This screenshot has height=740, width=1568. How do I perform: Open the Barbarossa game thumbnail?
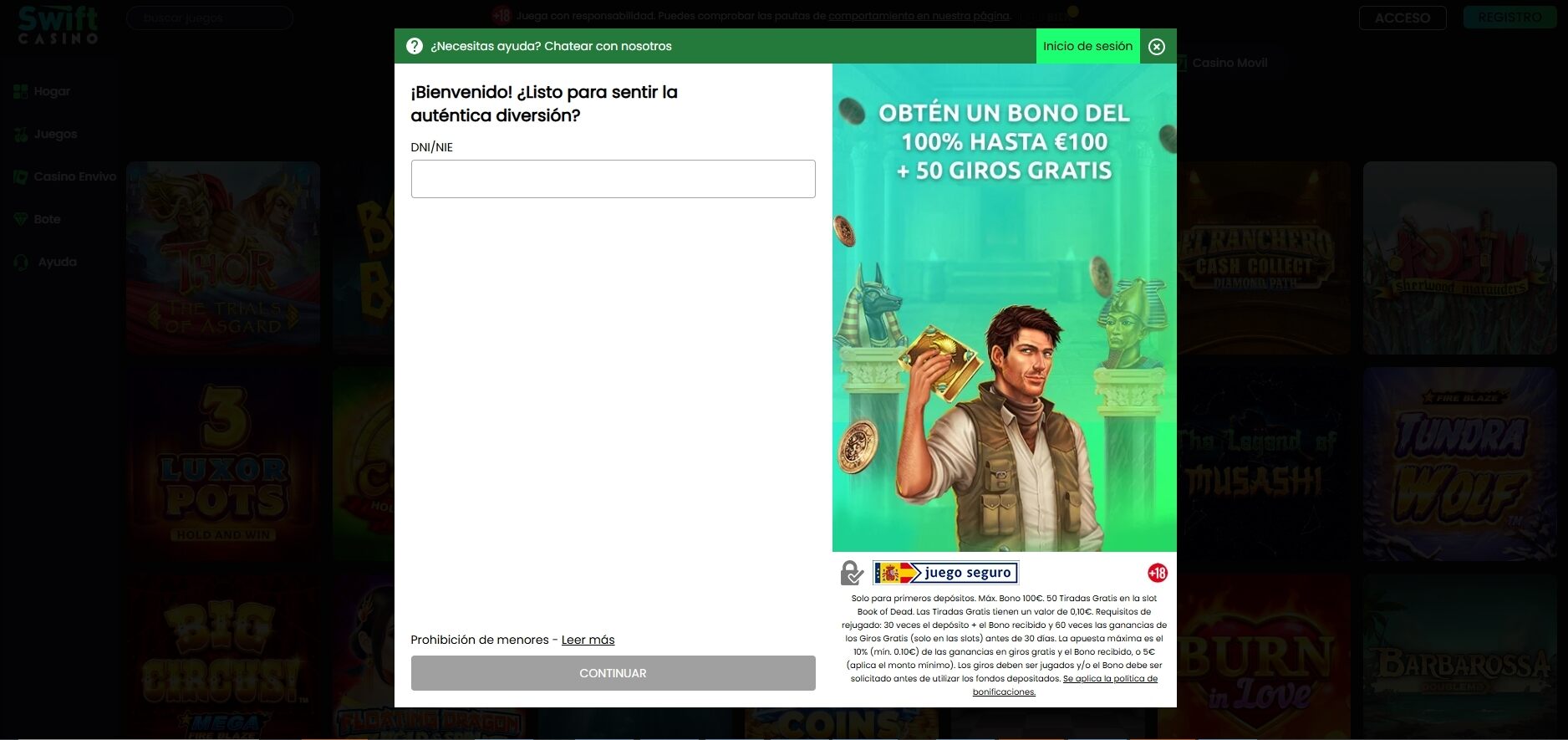(x=1459, y=656)
